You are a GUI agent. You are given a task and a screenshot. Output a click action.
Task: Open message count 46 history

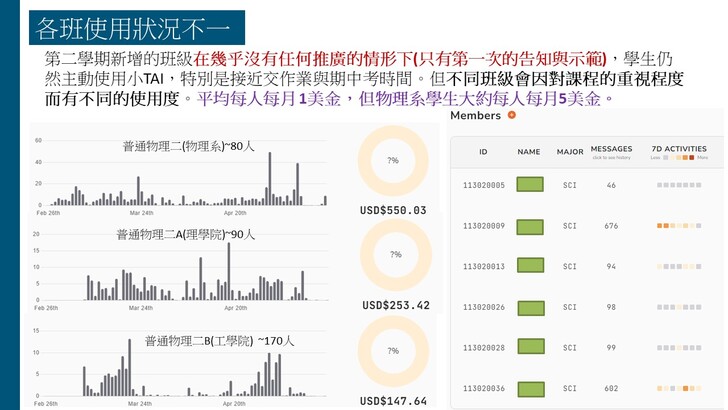click(611, 185)
